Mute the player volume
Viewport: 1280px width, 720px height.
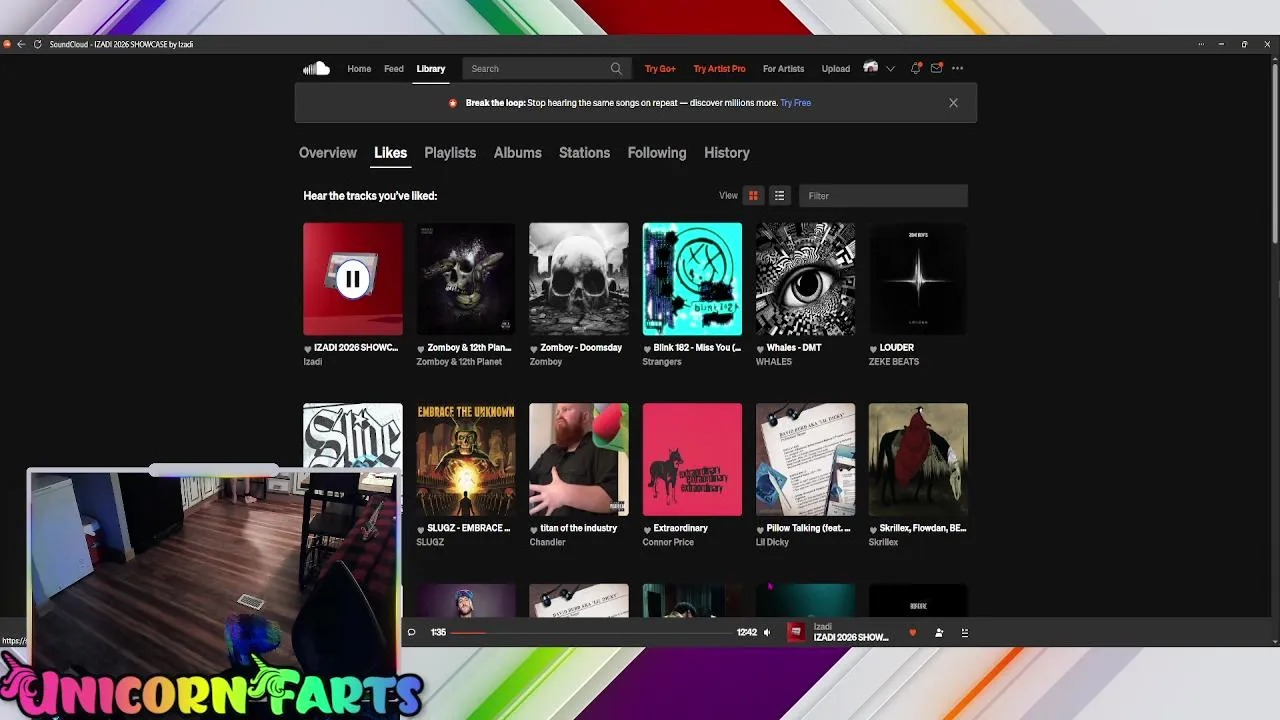767,632
